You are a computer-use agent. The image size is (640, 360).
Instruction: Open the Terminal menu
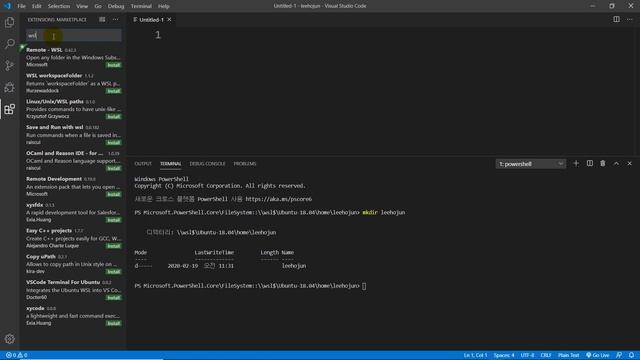pos(141,6)
